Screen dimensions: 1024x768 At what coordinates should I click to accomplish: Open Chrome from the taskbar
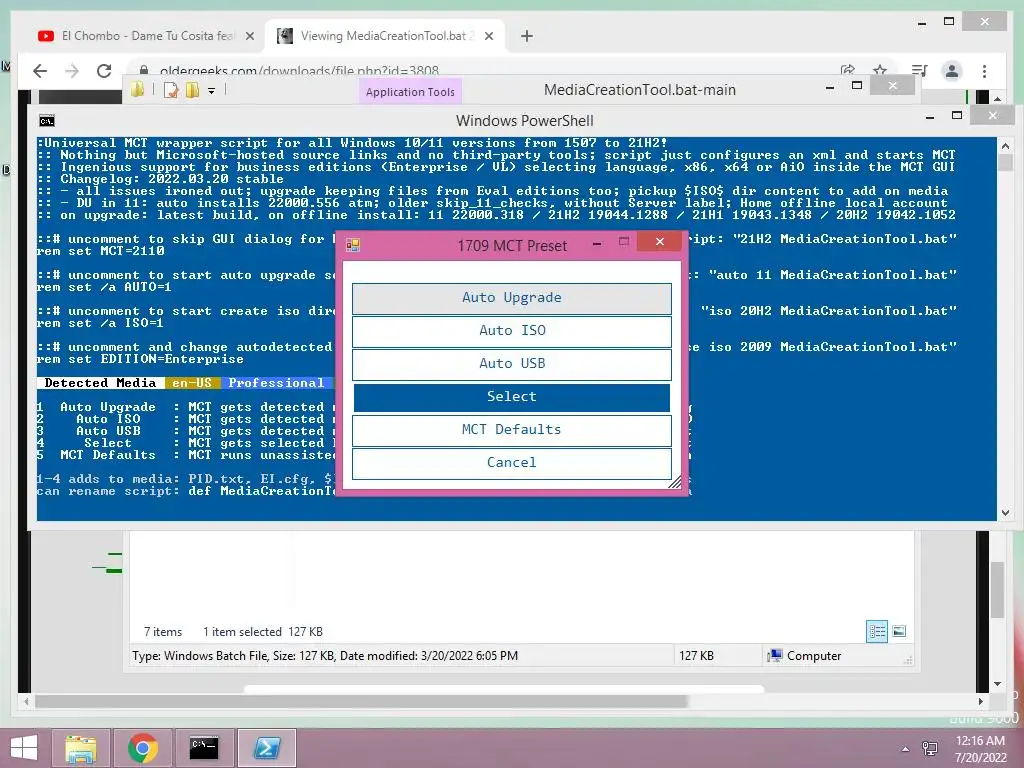coord(142,748)
